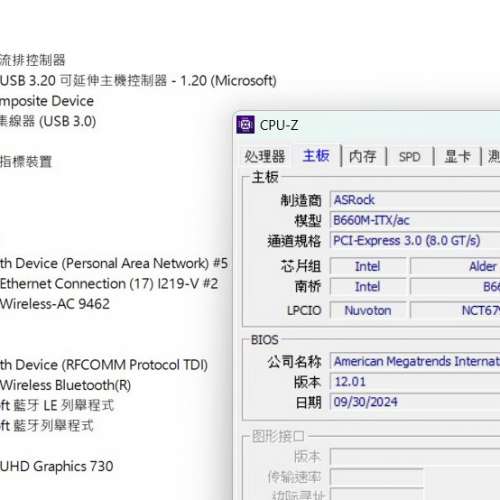Select USB 3.20 可延伸主機控制器 device entry

pos(138,81)
